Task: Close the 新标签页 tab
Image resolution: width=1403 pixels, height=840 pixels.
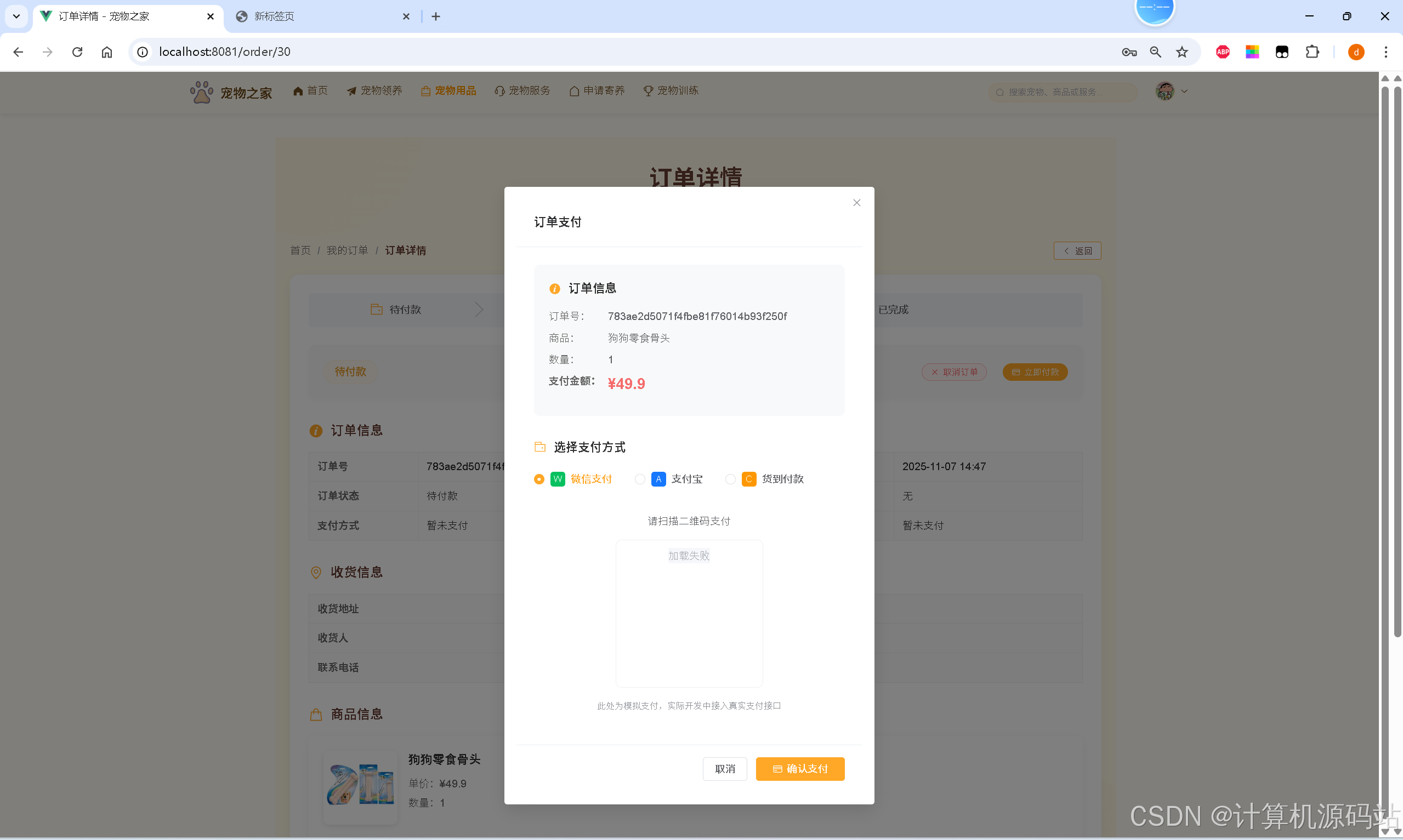Action: coord(406,16)
